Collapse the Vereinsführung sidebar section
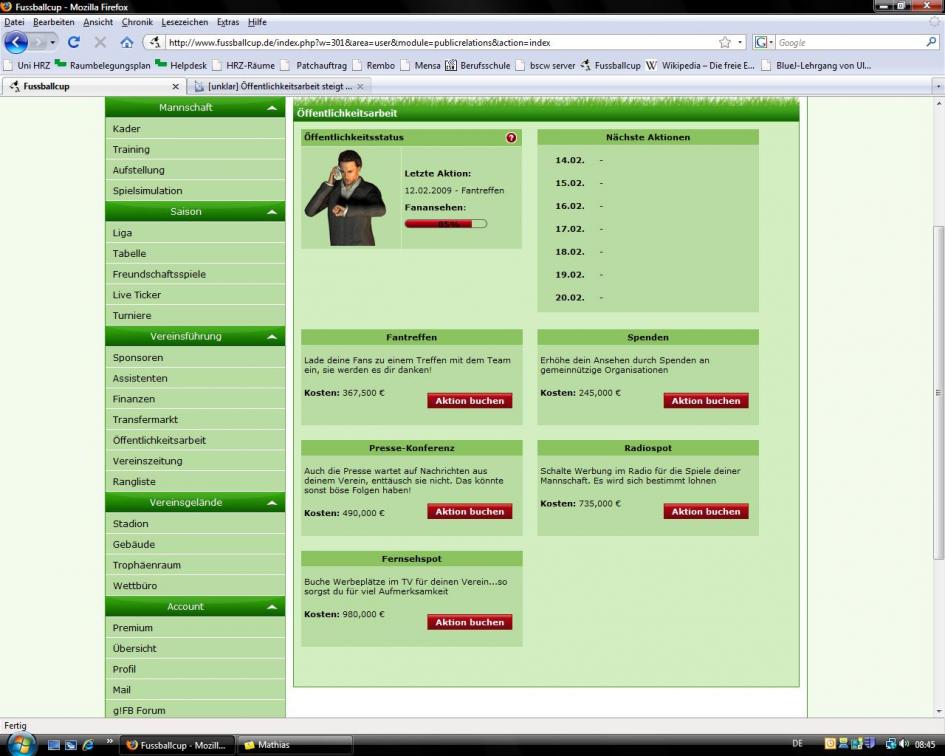The height and width of the screenshot is (756, 945). (x=271, y=337)
